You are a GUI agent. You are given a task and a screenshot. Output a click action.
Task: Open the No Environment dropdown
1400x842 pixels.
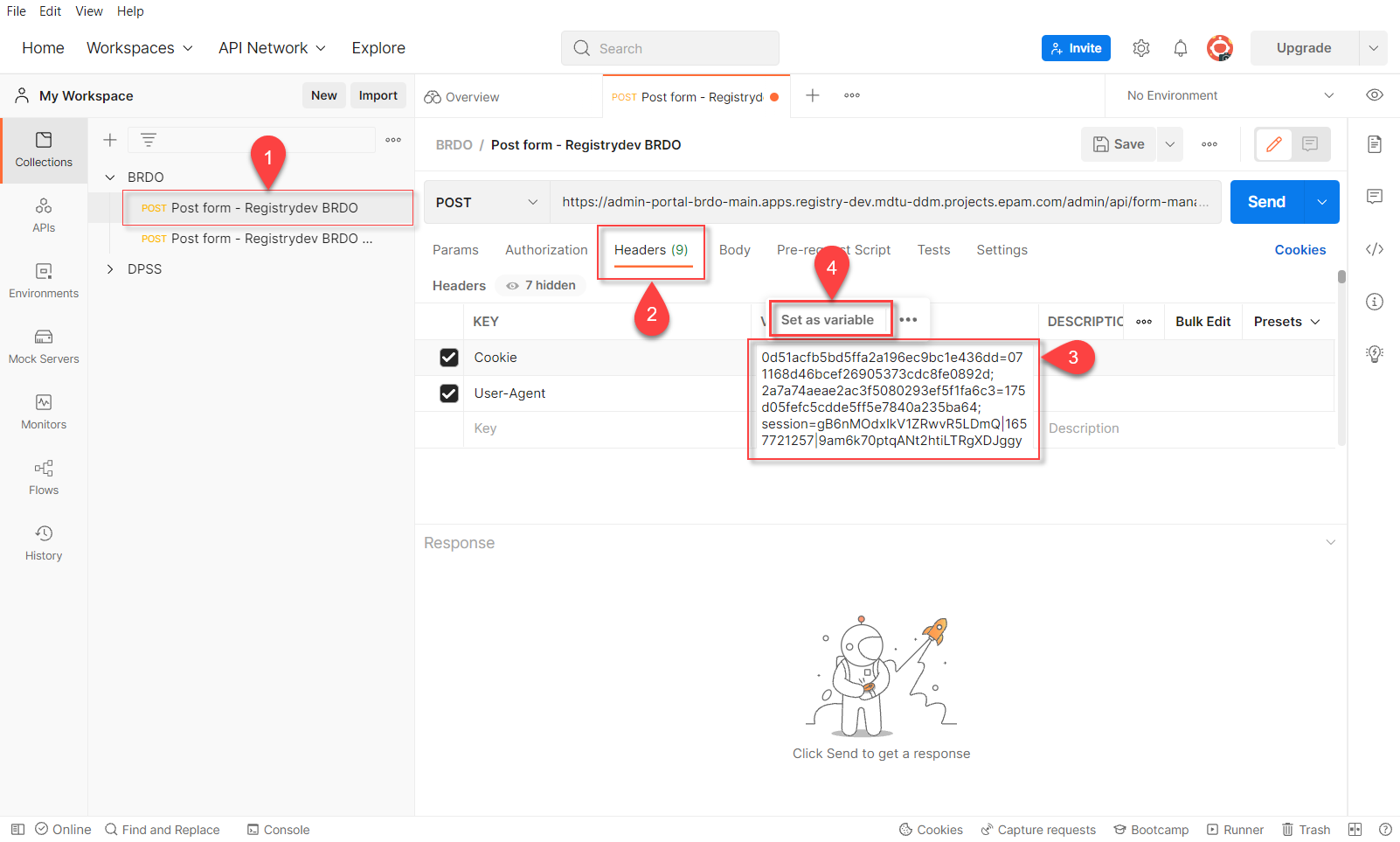point(1229,95)
